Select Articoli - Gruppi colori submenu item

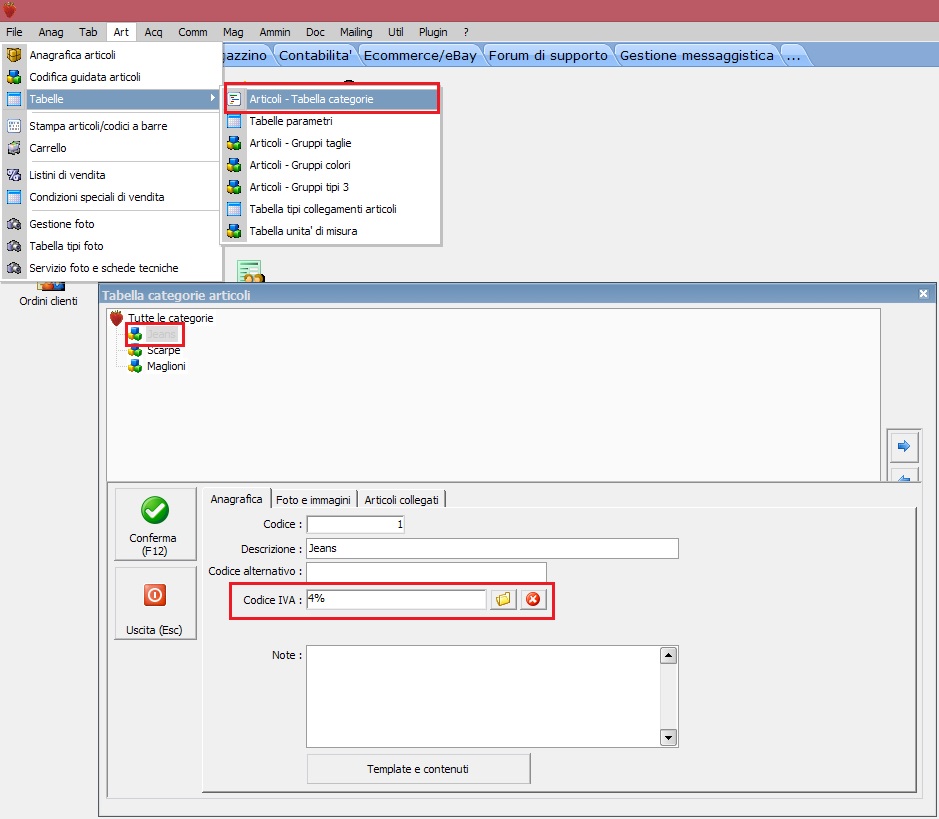click(x=332, y=165)
